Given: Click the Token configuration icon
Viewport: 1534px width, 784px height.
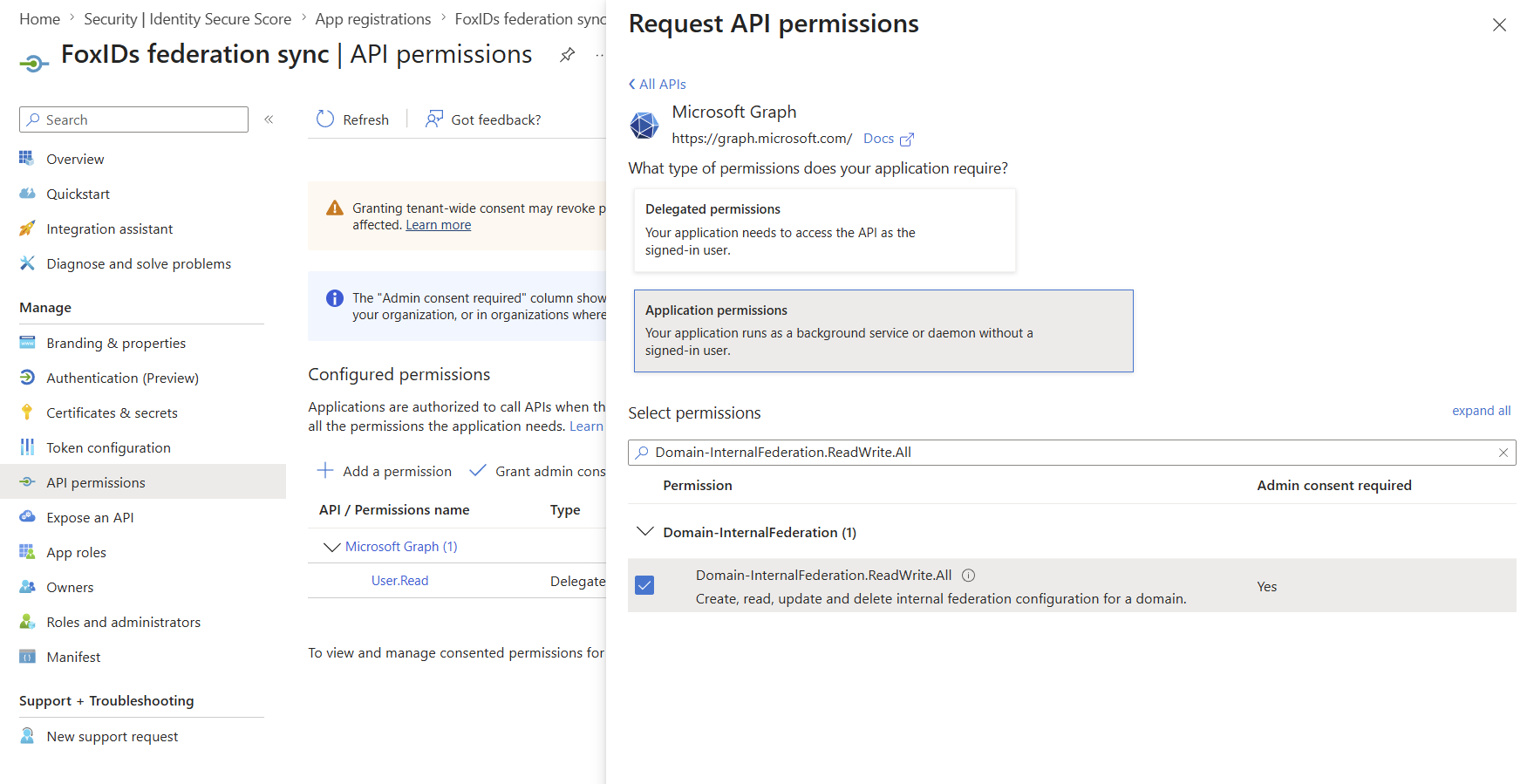Looking at the screenshot, I should [27, 447].
